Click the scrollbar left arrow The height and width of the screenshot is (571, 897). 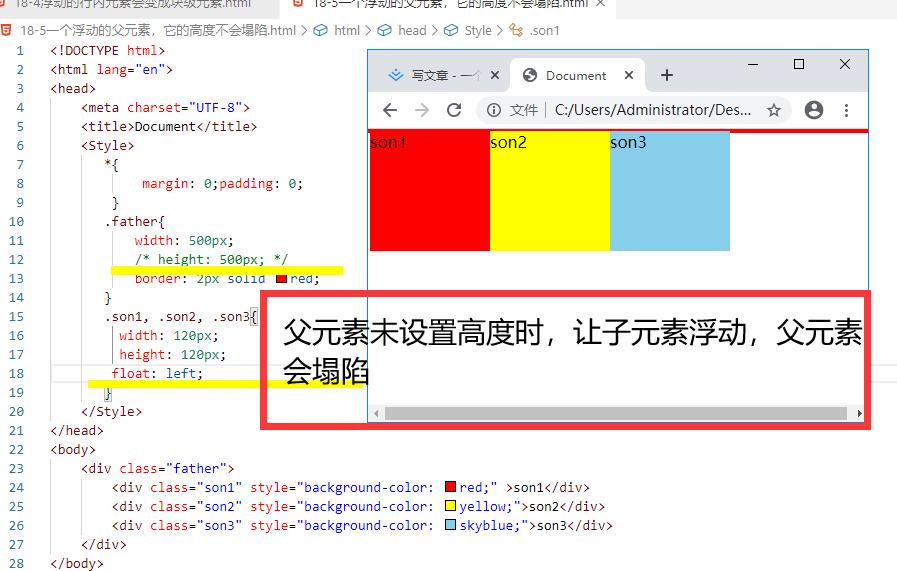pos(376,413)
